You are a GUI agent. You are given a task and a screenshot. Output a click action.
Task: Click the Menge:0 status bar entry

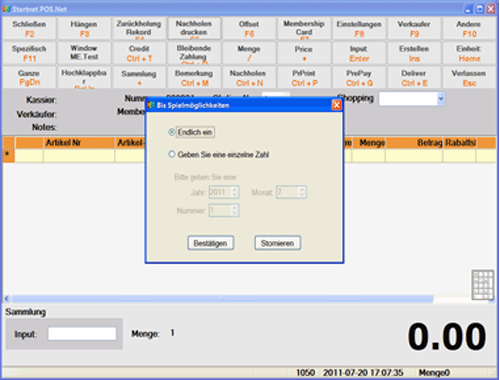(434, 372)
